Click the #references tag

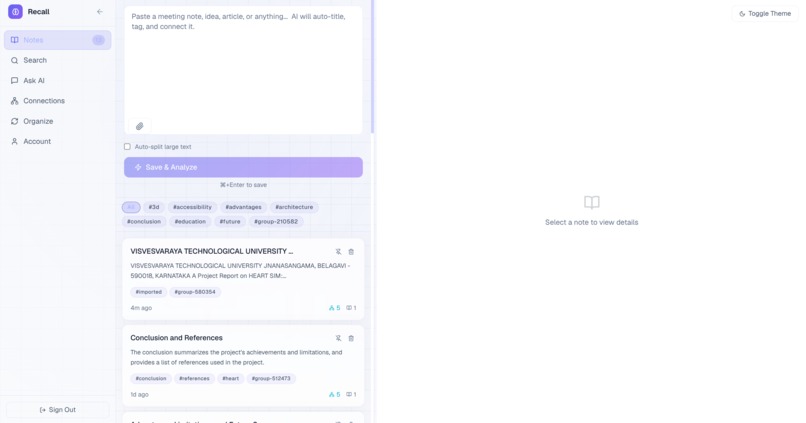click(194, 378)
